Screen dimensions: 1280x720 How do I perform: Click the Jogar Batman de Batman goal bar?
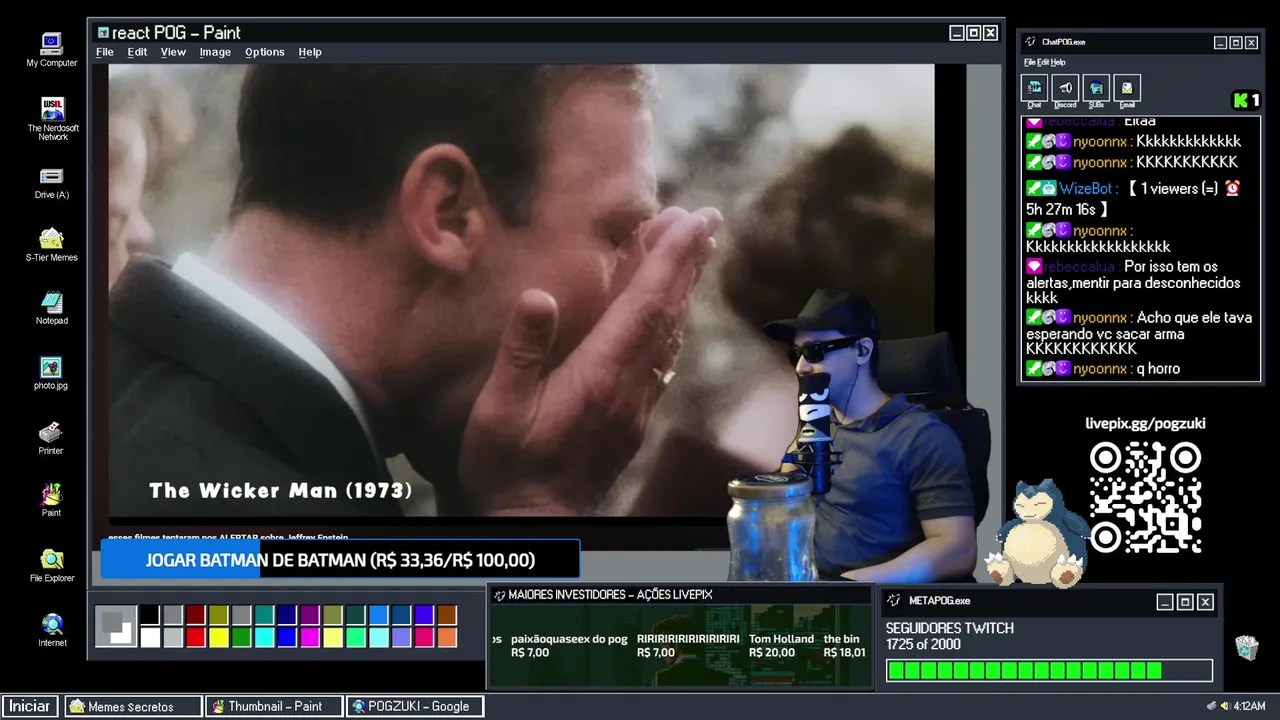pyautogui.click(x=340, y=560)
